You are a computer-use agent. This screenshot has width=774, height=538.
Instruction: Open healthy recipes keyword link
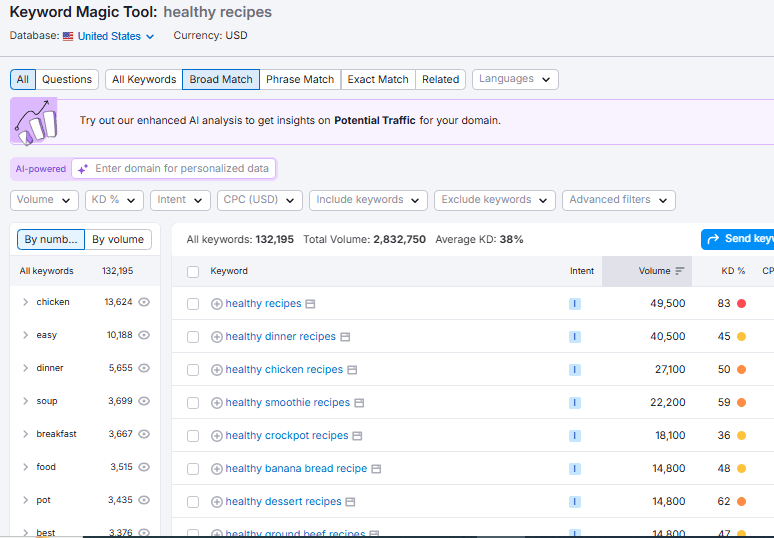pyautogui.click(x=263, y=304)
